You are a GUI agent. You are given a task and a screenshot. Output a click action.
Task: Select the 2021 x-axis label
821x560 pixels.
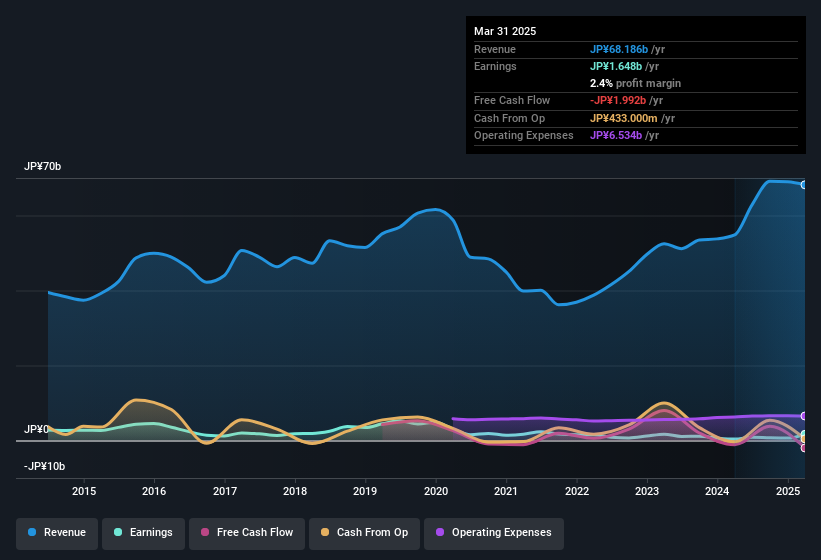pos(506,491)
